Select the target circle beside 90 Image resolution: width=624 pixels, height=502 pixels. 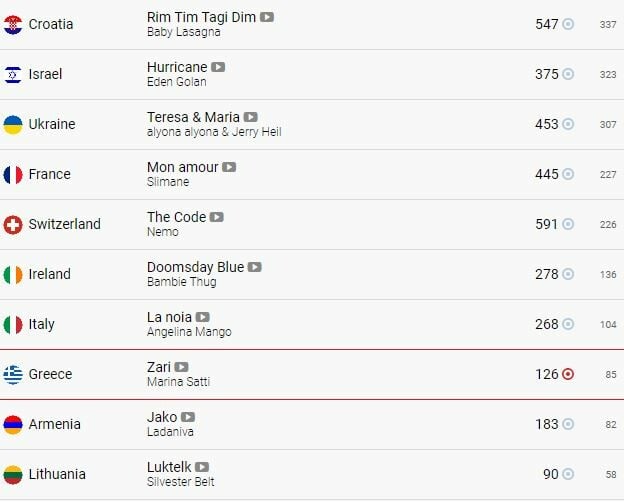point(568,474)
